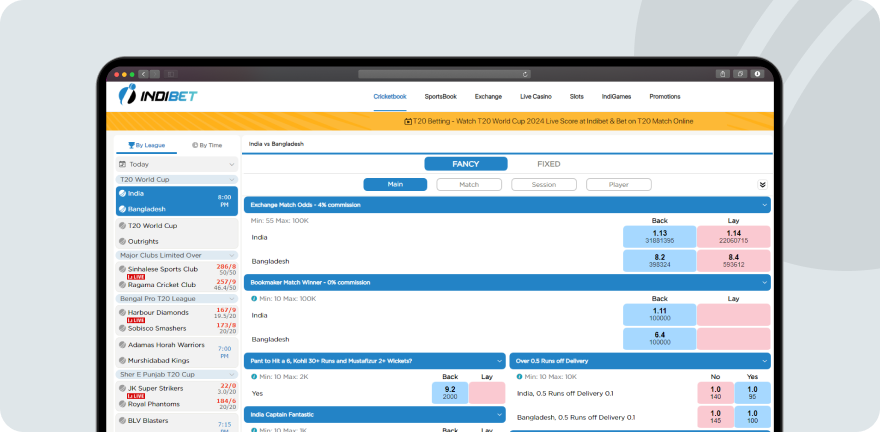
Task: Lay Bangladesh at 8.4 in Exchange odds
Action: point(734,261)
